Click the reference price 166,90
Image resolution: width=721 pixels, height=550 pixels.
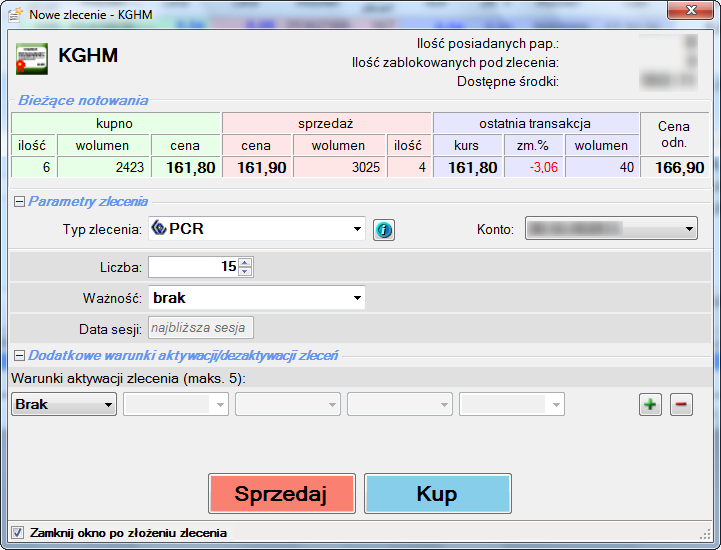pos(675,167)
